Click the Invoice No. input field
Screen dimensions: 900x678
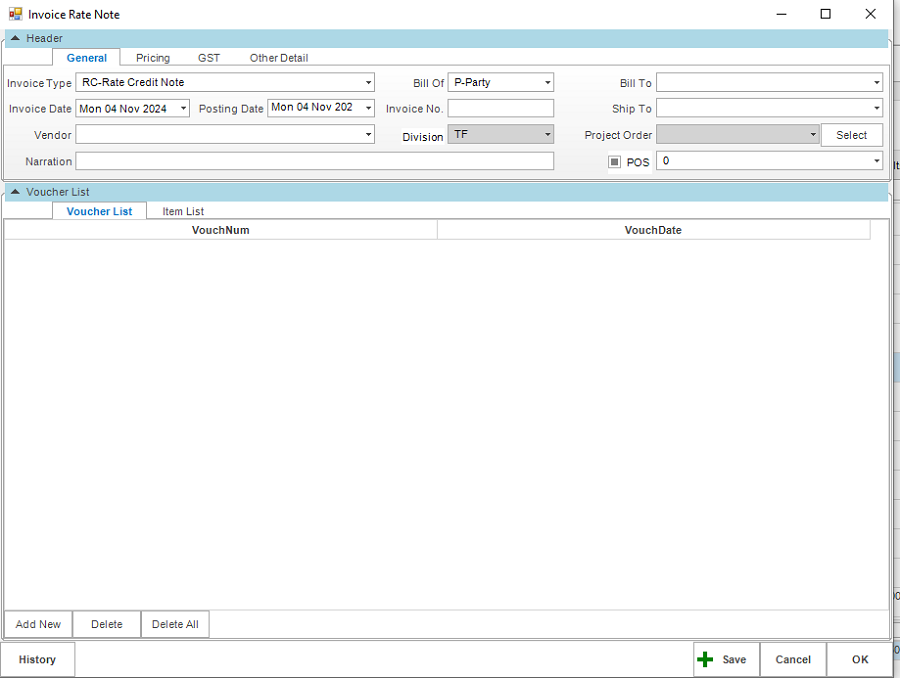tap(500, 109)
